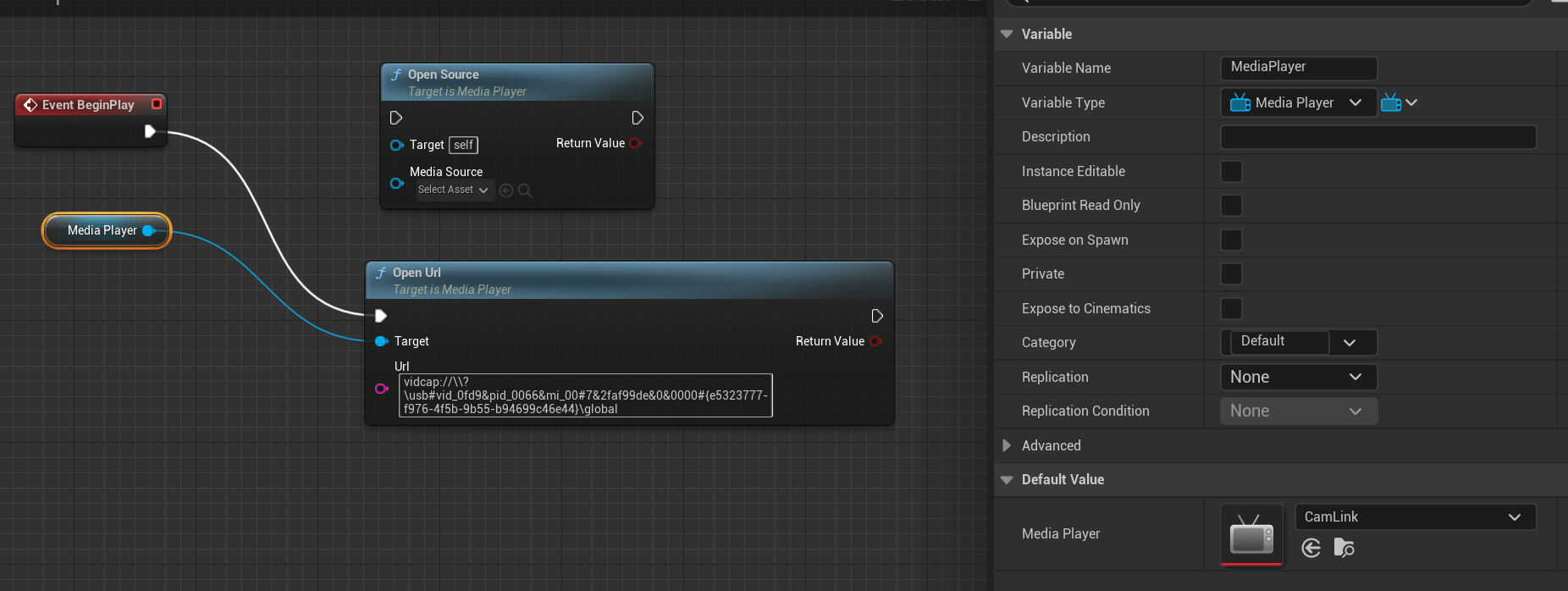Use selected asset arrow on Media Source

pyautogui.click(x=506, y=191)
